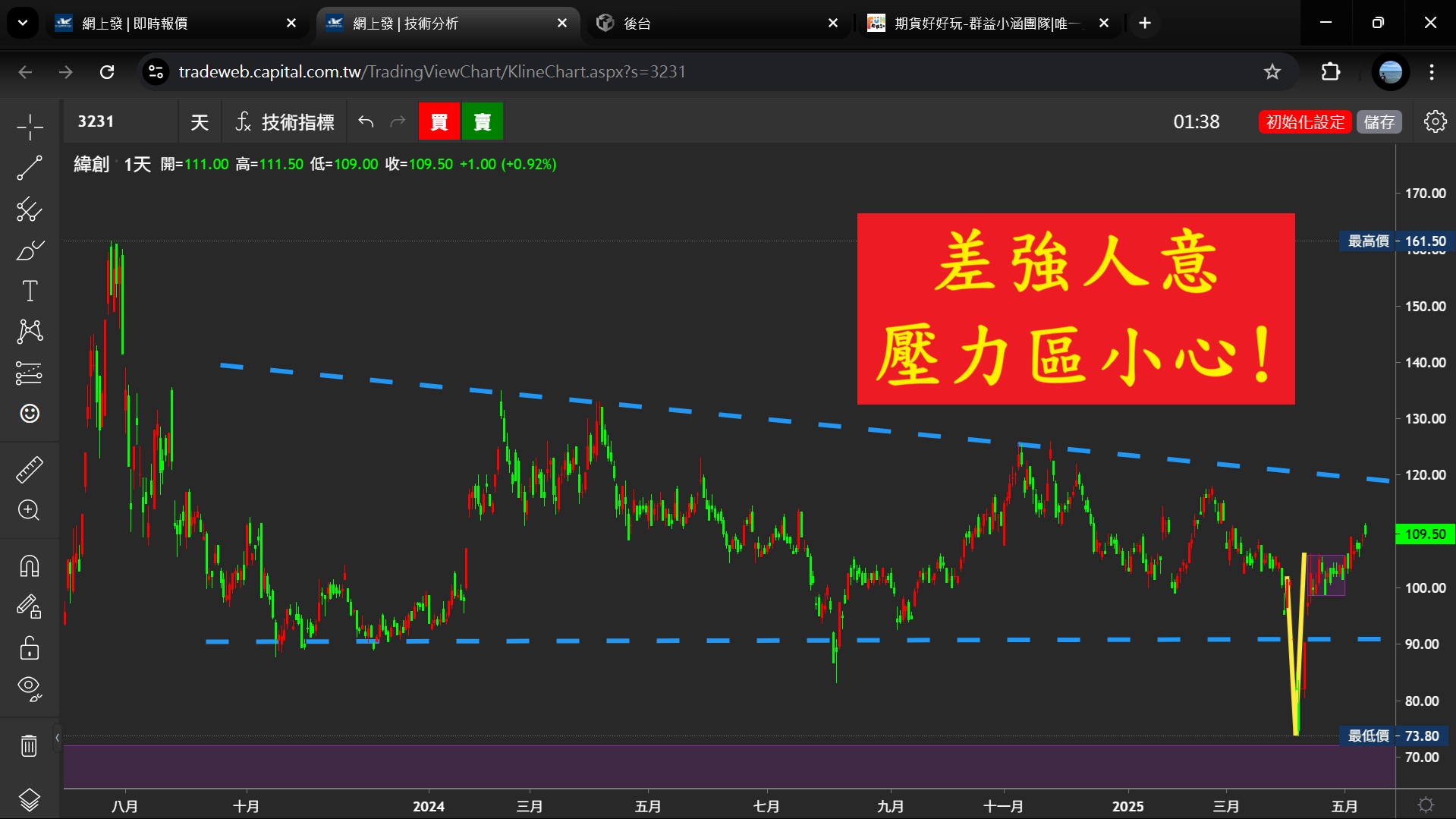Open the browser extensions menu
This screenshot has width=1456, height=819.
point(1331,71)
